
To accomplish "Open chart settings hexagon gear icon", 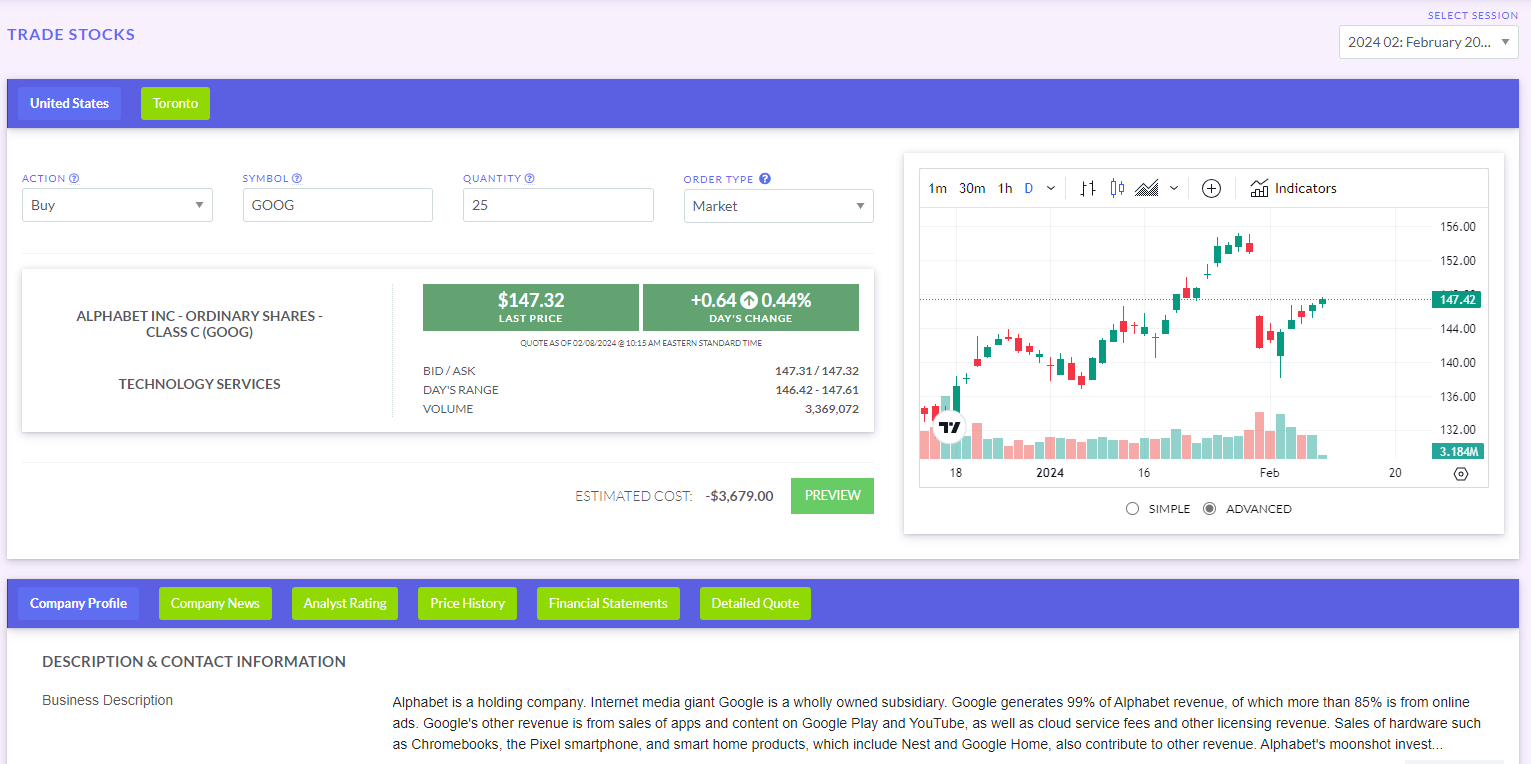I will pos(1461,474).
